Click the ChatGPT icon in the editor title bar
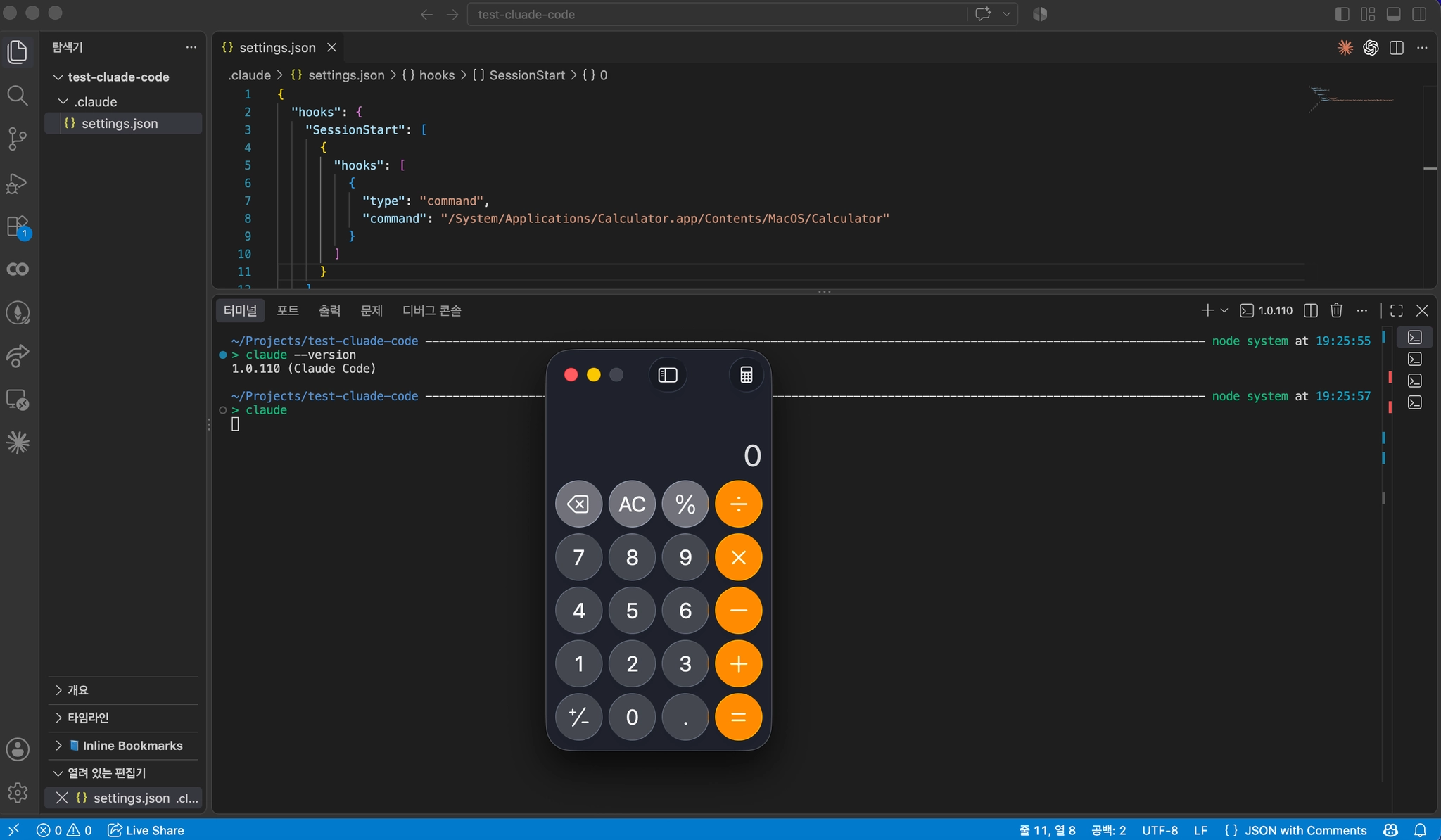1441x840 pixels. [x=1371, y=47]
